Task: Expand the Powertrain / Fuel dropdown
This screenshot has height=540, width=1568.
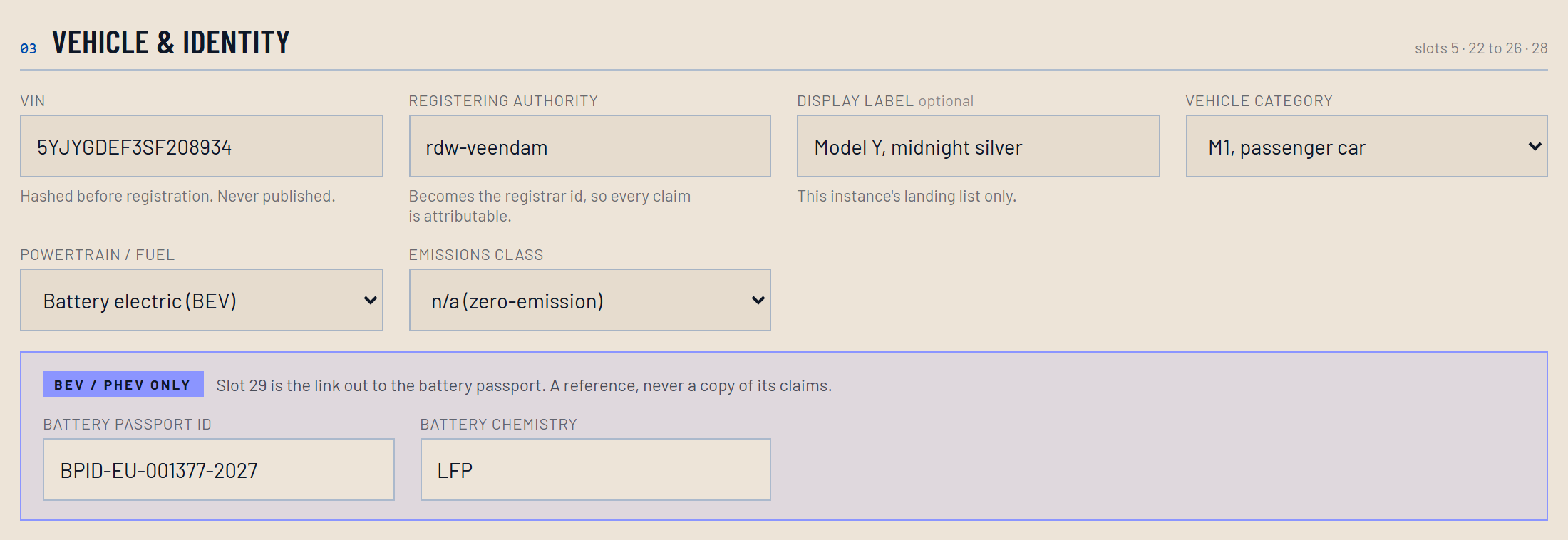Action: pyautogui.click(x=202, y=300)
